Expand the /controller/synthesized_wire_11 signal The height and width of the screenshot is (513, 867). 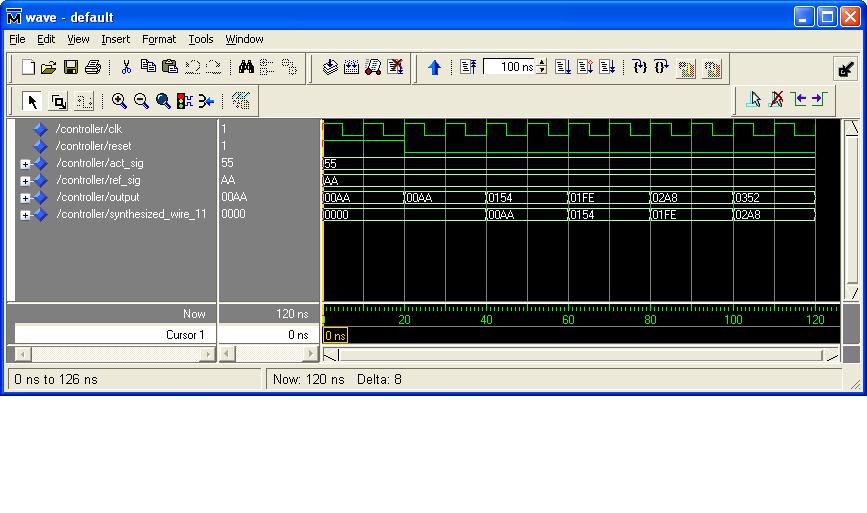pyautogui.click(x=25, y=214)
